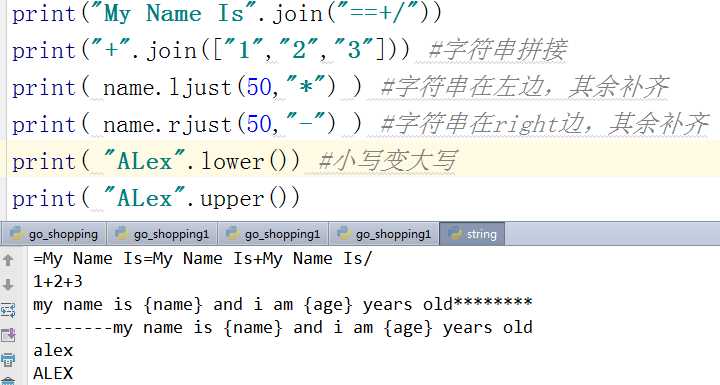Click the Python icon on go_shopping tab
Image resolution: width=720 pixels, height=385 pixels.
pos(17,233)
